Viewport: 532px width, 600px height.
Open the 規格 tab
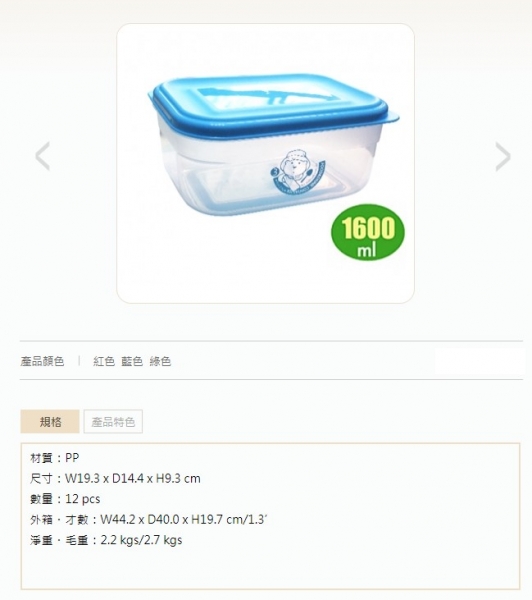[x=50, y=421]
